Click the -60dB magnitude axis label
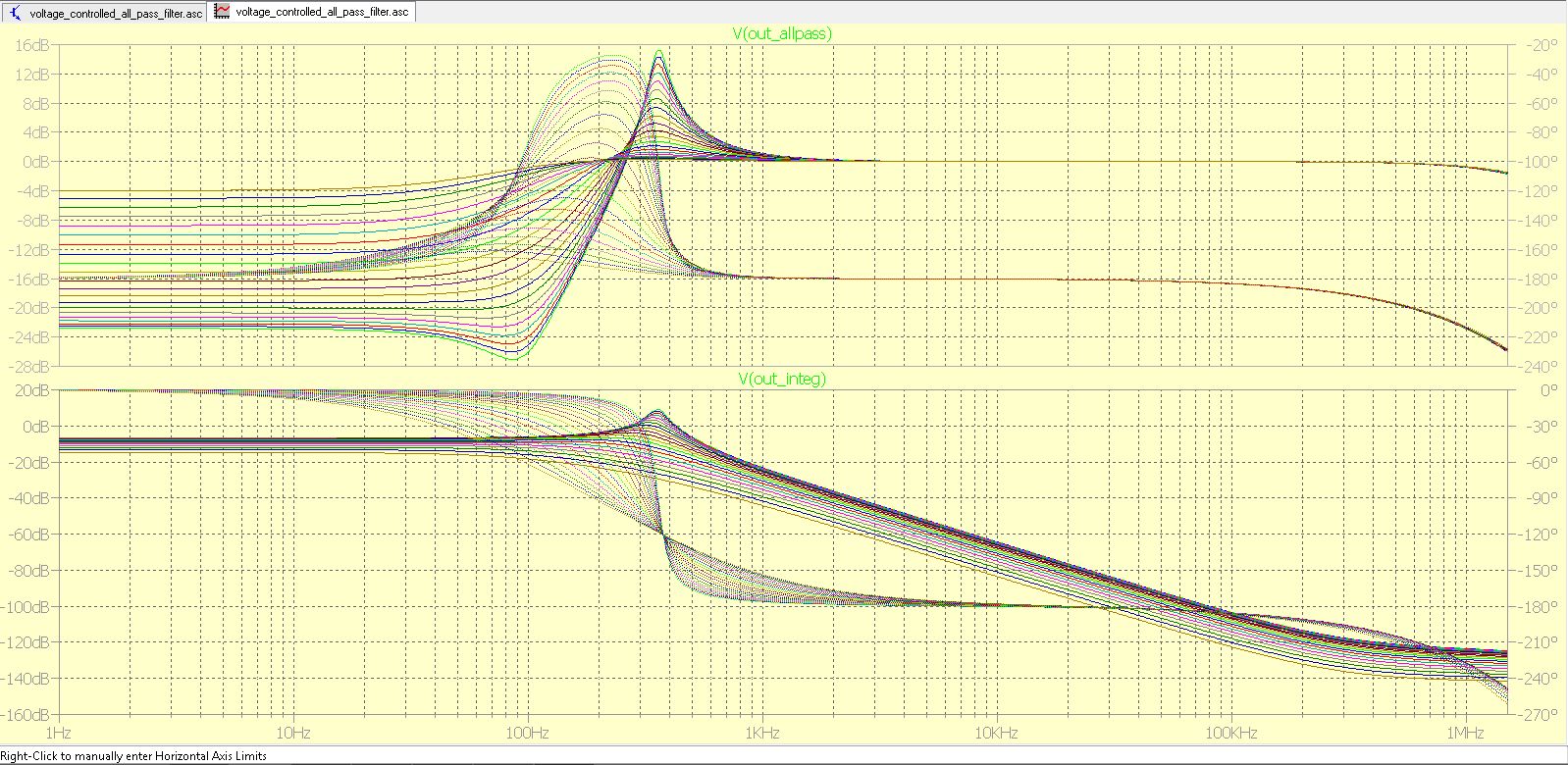The width and height of the screenshot is (1568, 765). (29, 535)
